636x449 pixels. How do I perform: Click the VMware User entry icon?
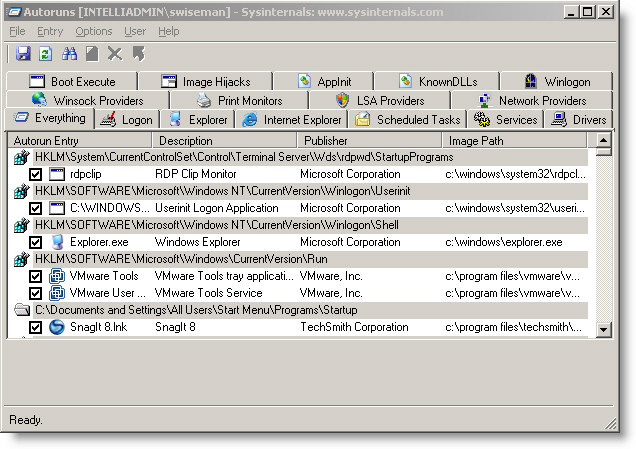pos(57,293)
